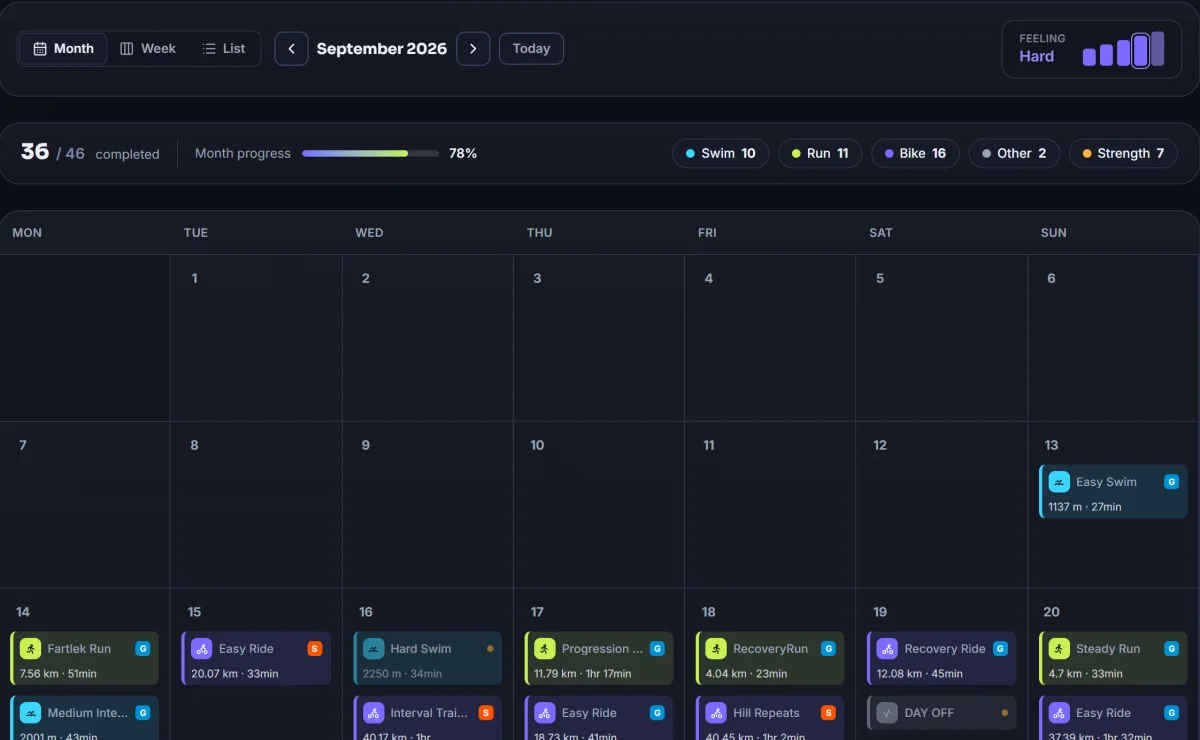
Task: Click Garmin badge on Fartlek Run card
Action: click(x=143, y=649)
